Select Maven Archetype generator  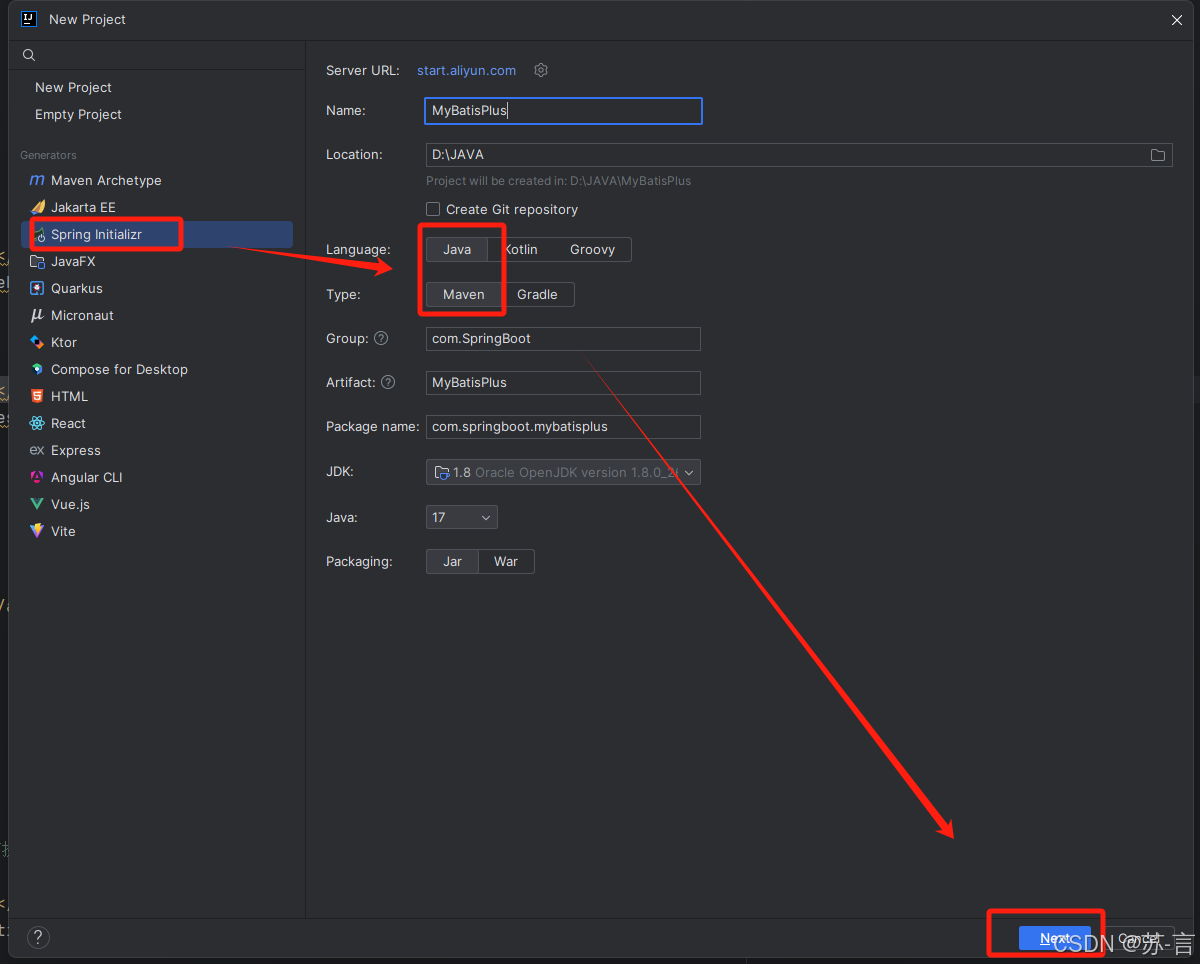tap(106, 180)
